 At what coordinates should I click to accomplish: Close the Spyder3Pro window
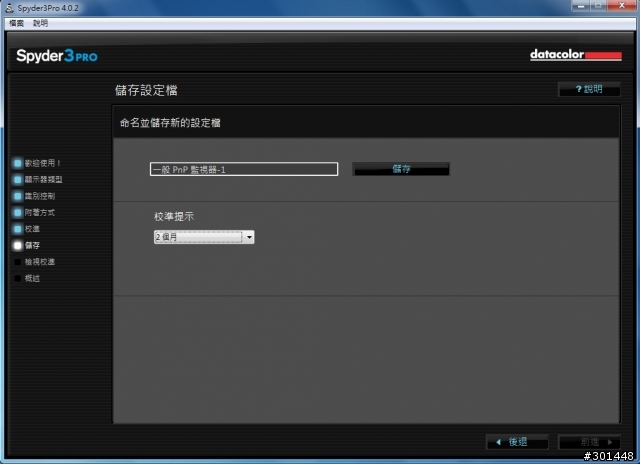tap(622, 6)
